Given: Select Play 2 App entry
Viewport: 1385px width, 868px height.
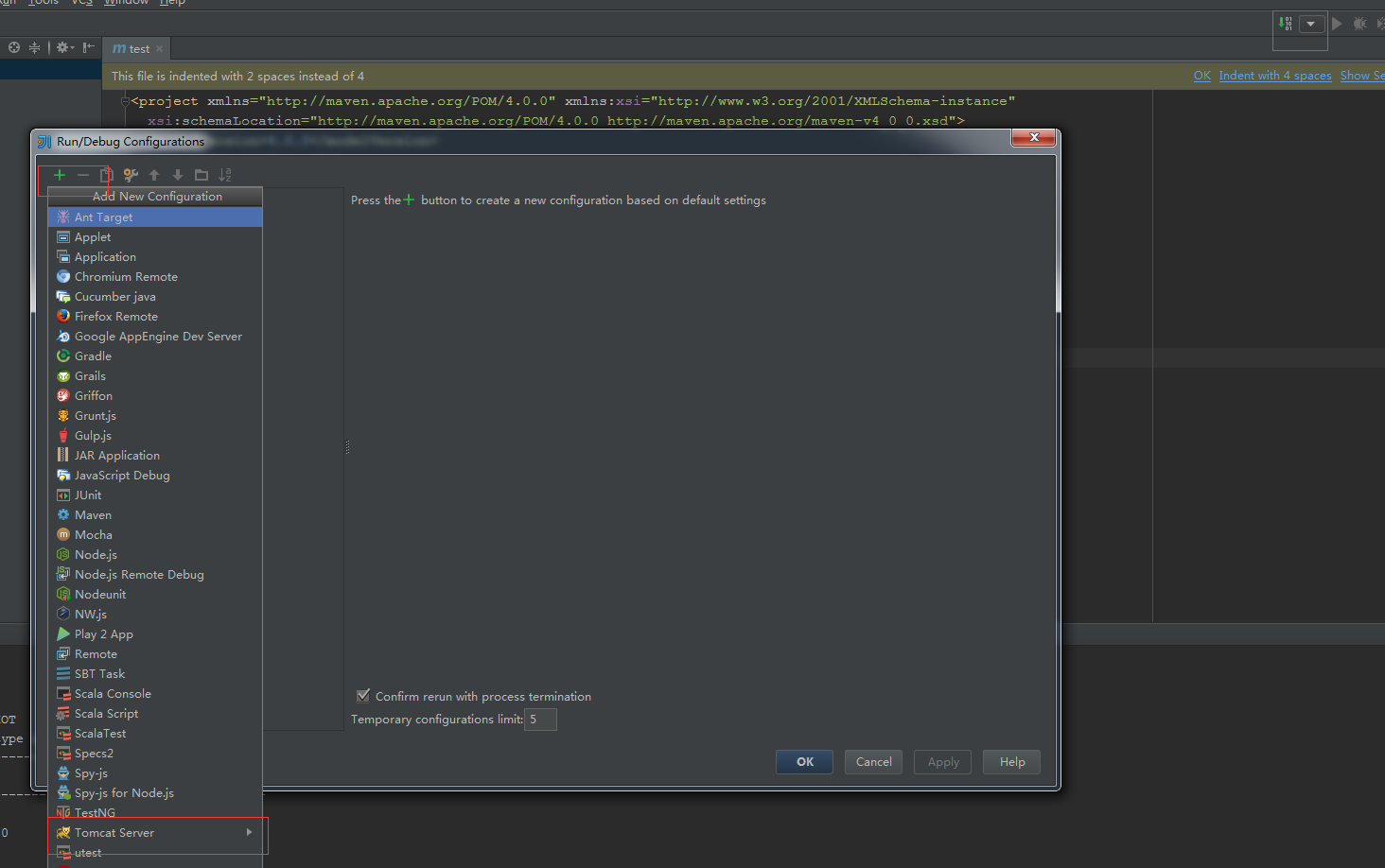Looking at the screenshot, I should pos(155,634).
